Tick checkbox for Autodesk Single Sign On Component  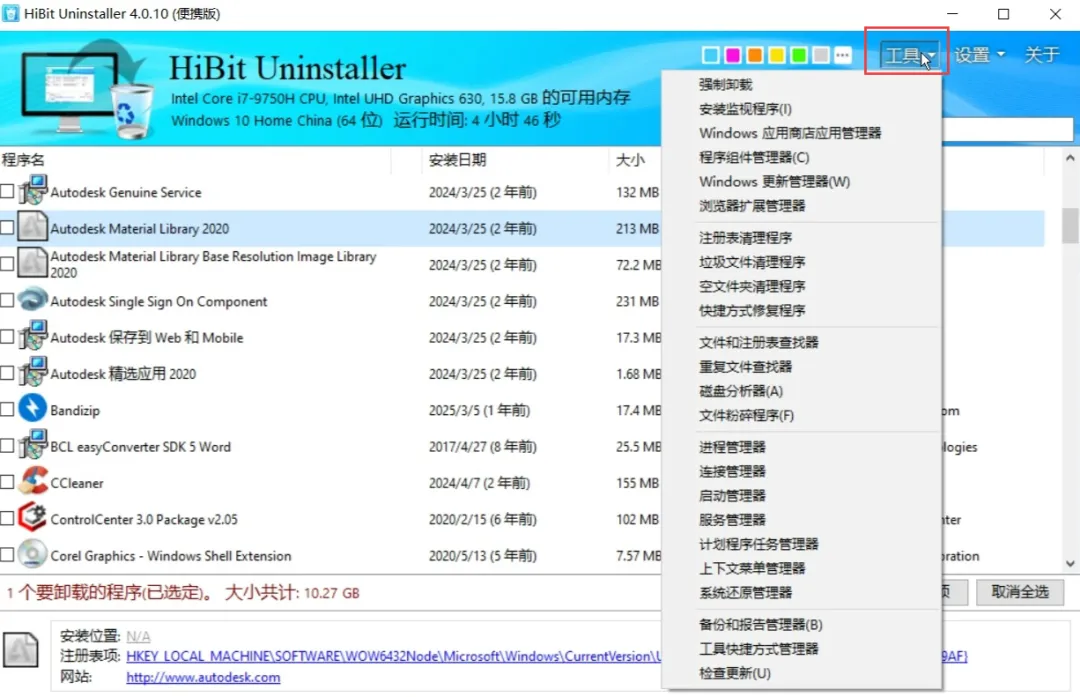coord(7,300)
